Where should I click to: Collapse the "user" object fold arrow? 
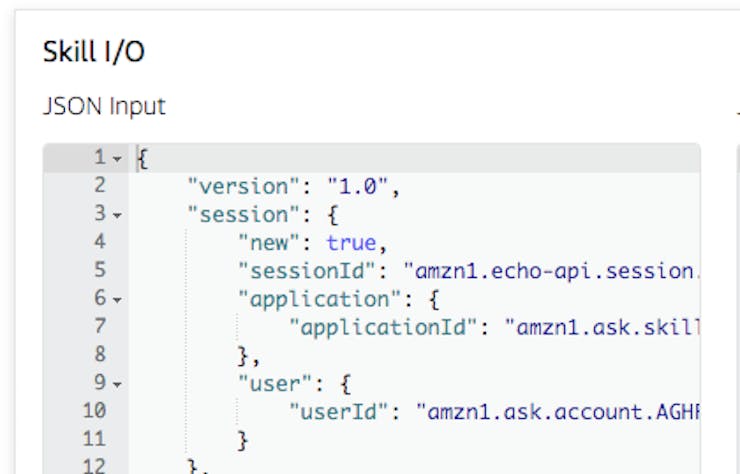click(x=117, y=384)
